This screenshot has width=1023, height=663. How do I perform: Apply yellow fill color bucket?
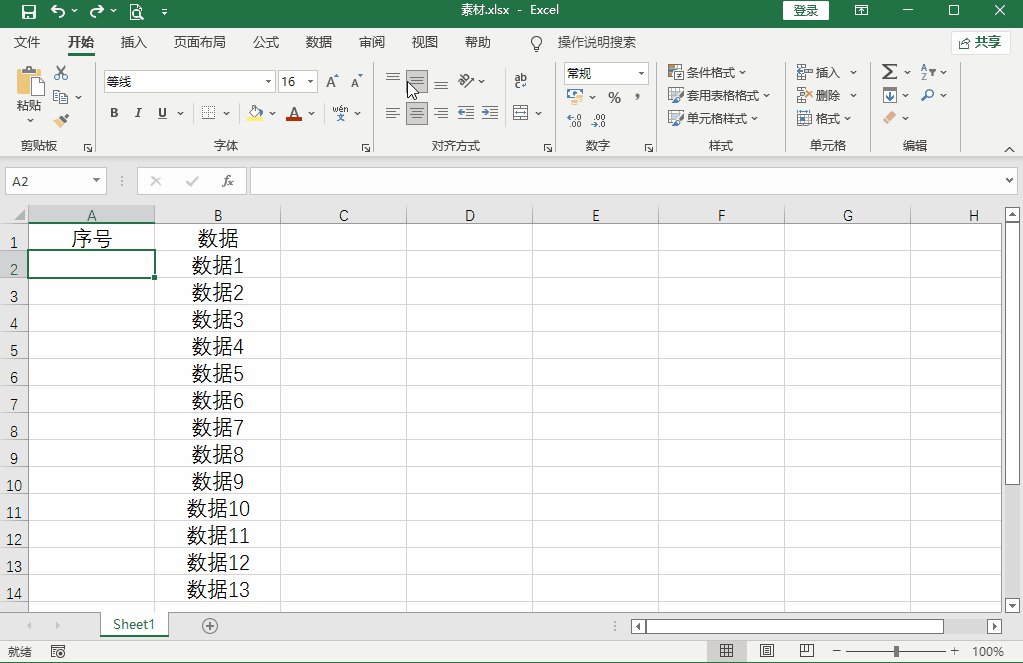click(255, 113)
